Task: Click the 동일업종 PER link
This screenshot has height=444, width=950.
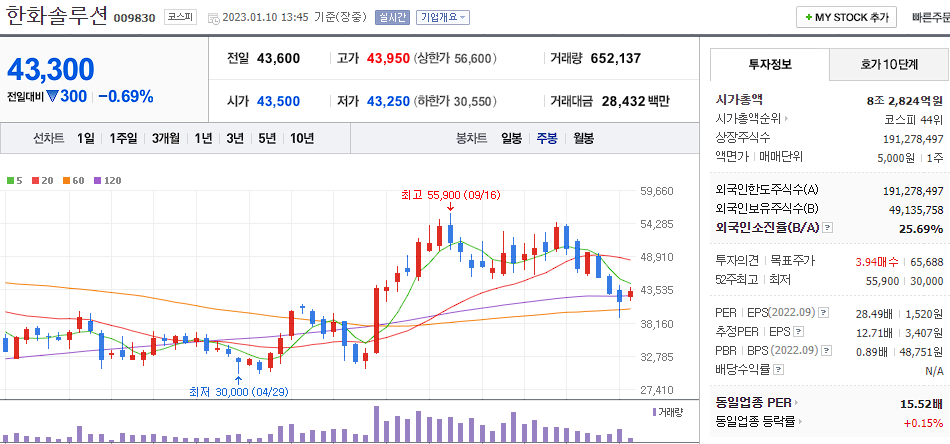Action: pos(753,403)
